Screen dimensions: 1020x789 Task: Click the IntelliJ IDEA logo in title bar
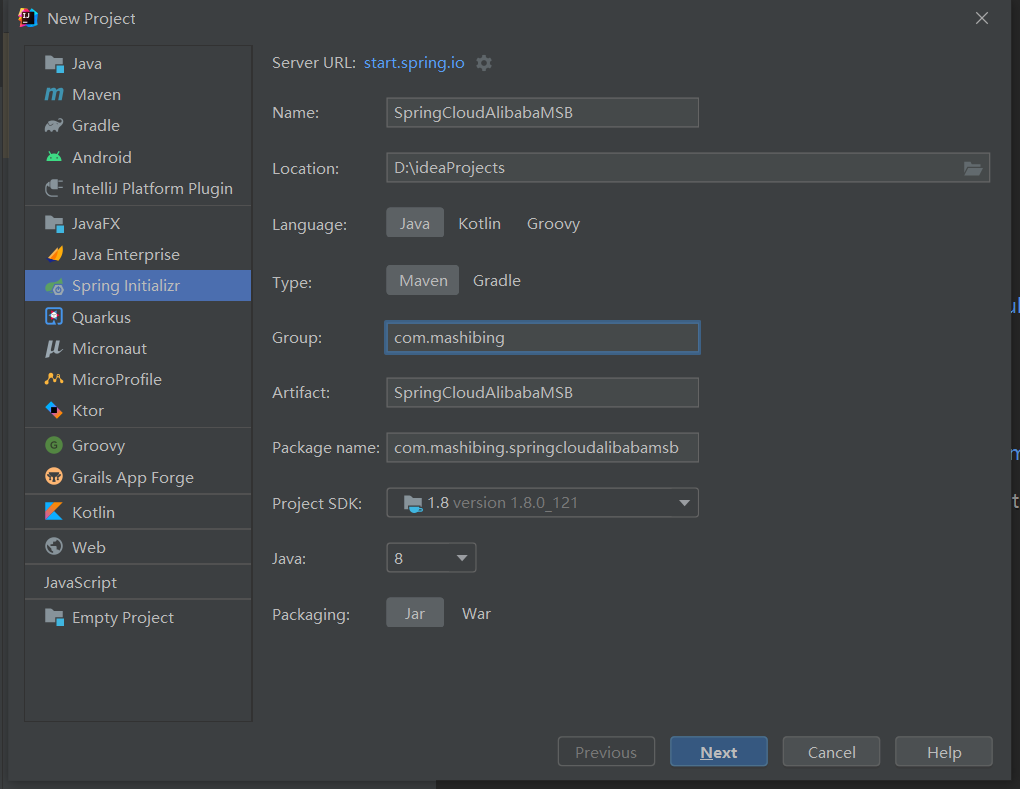pos(28,18)
